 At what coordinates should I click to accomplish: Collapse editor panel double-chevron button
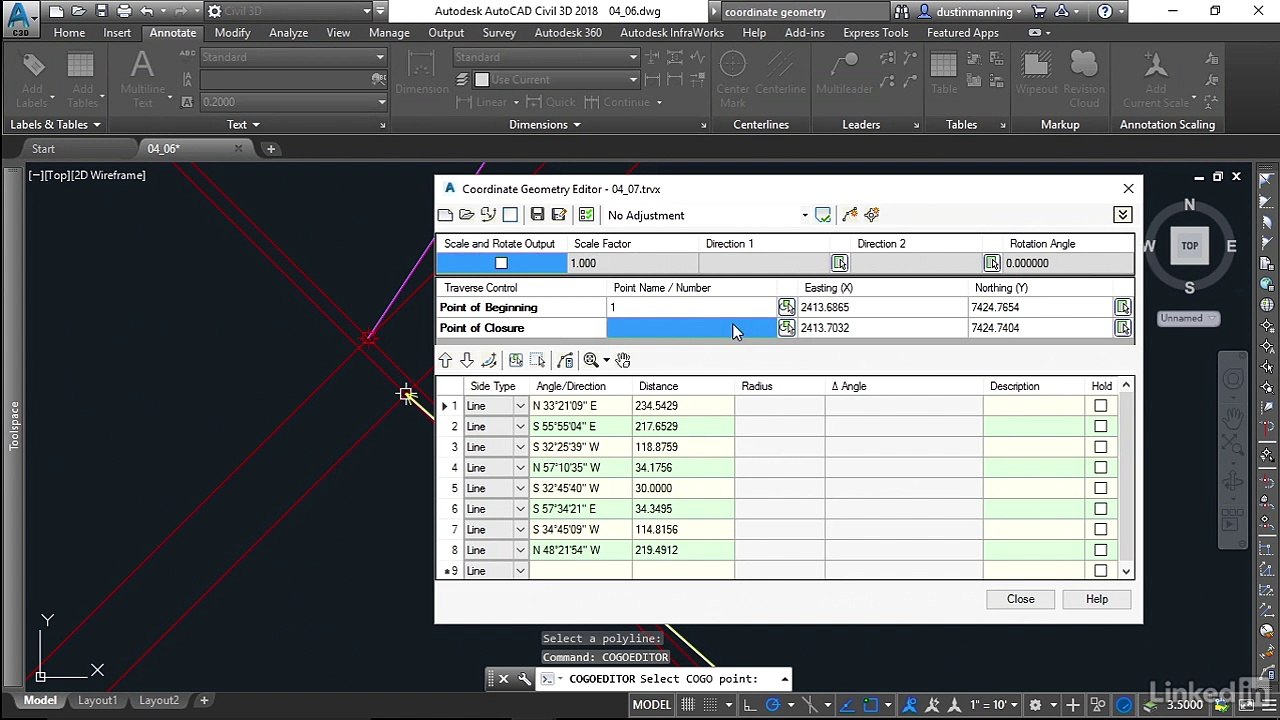pos(1122,215)
